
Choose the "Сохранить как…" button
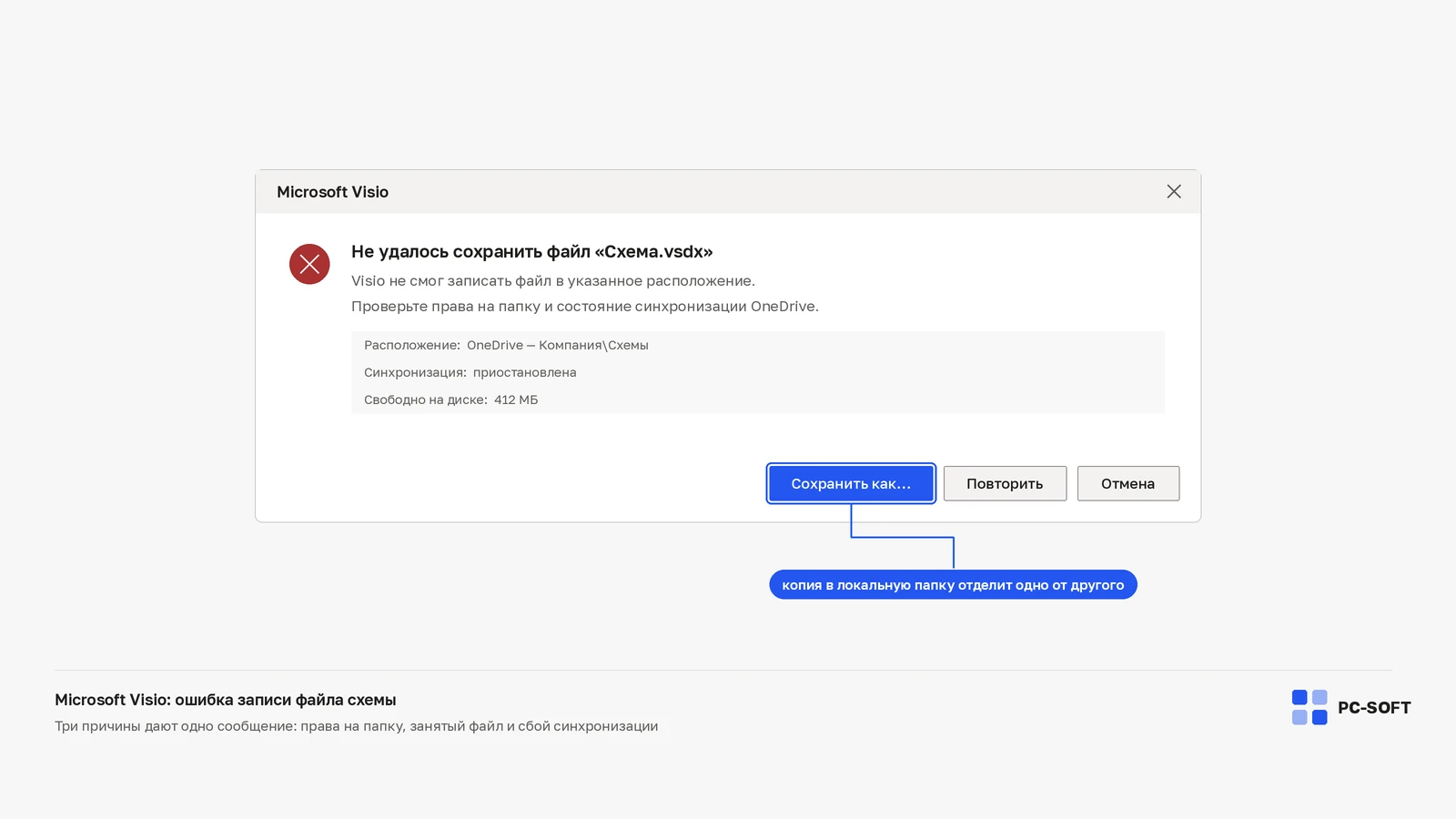pyautogui.click(x=851, y=483)
